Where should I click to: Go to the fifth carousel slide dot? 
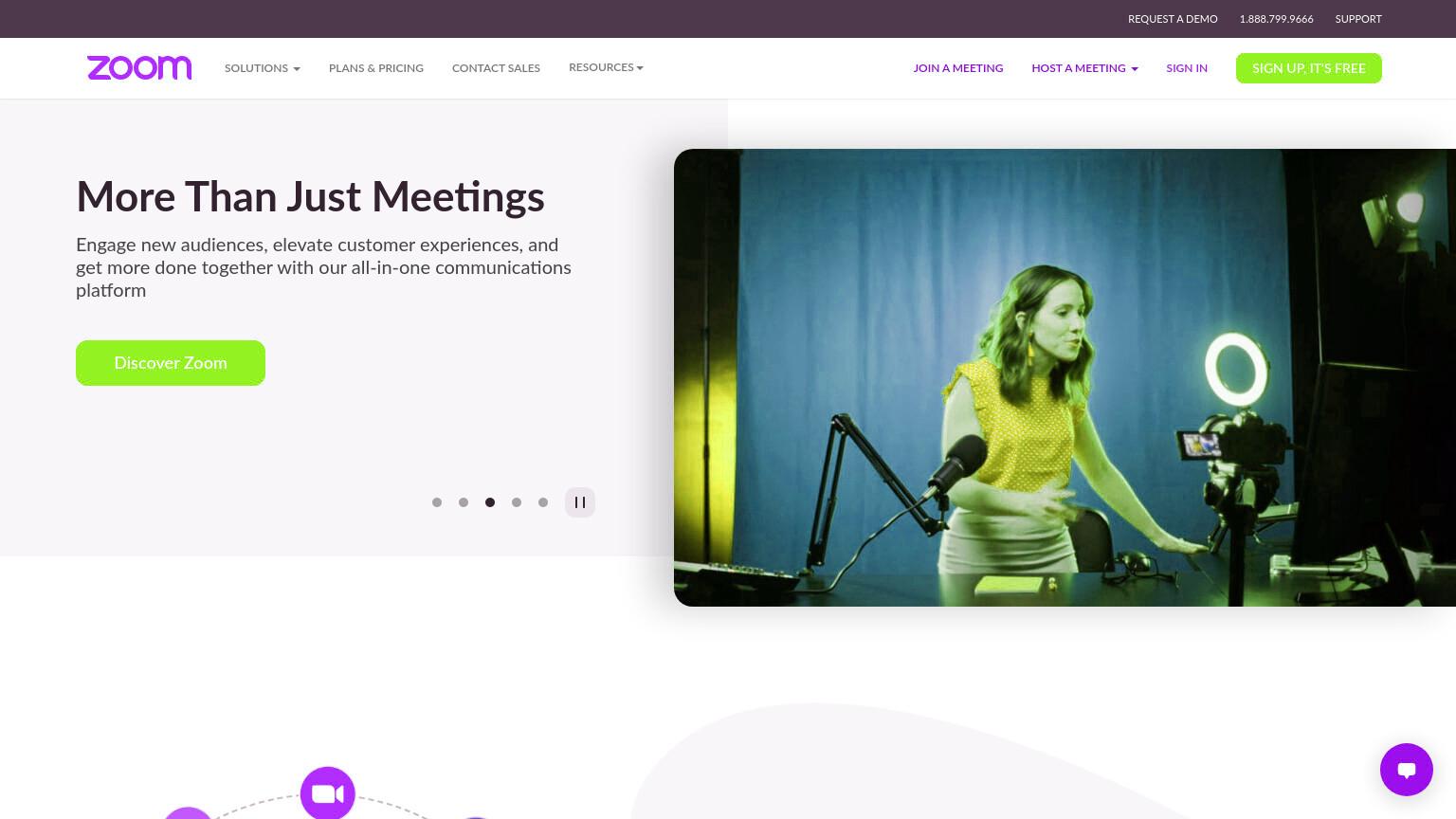(543, 502)
